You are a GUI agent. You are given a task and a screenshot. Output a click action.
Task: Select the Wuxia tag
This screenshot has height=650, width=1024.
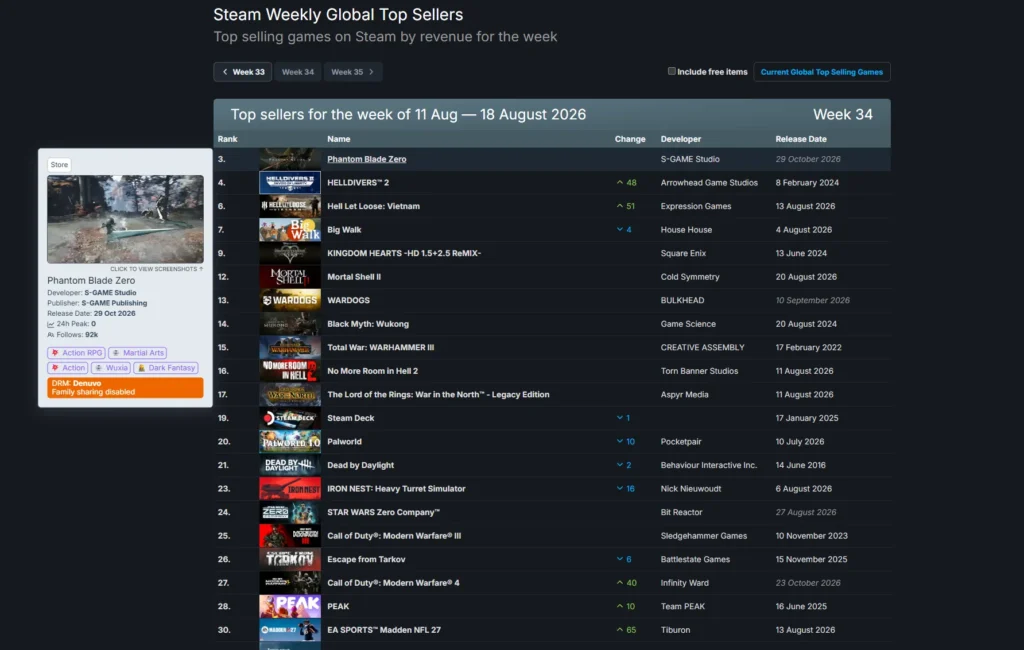110,368
